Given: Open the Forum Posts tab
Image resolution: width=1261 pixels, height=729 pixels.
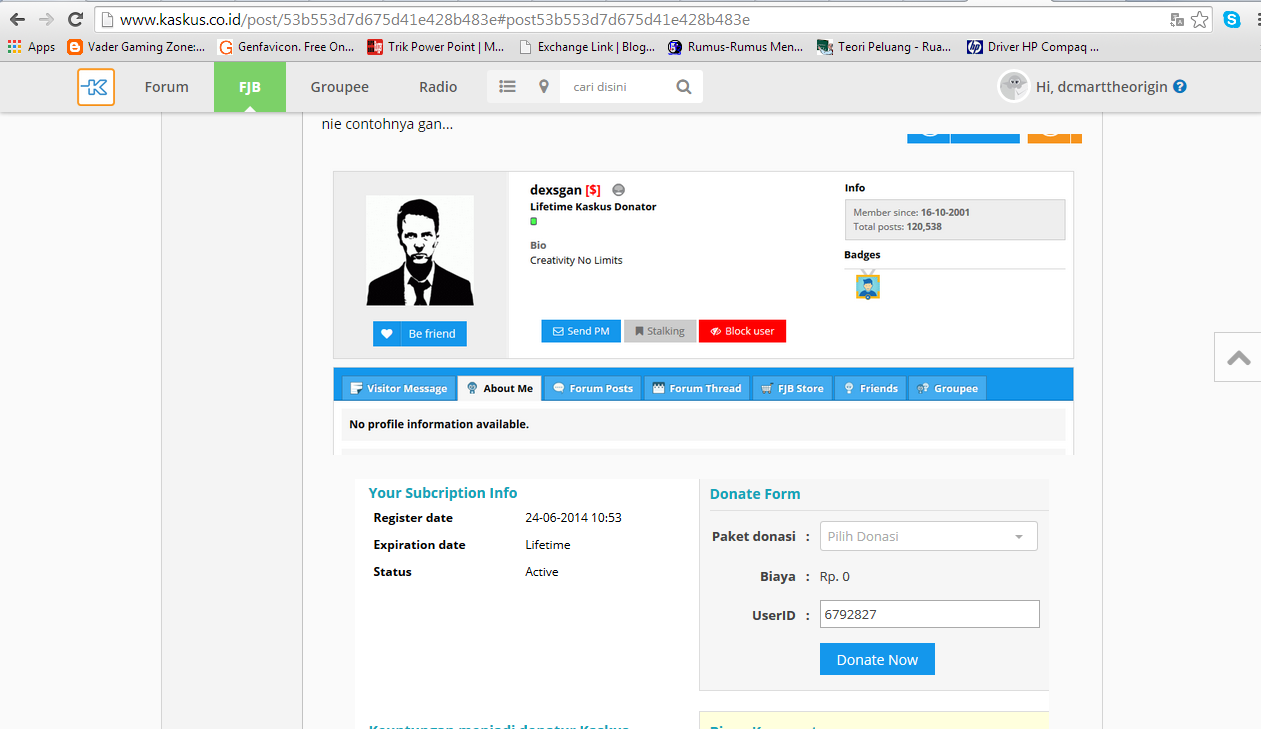Looking at the screenshot, I should 593,388.
